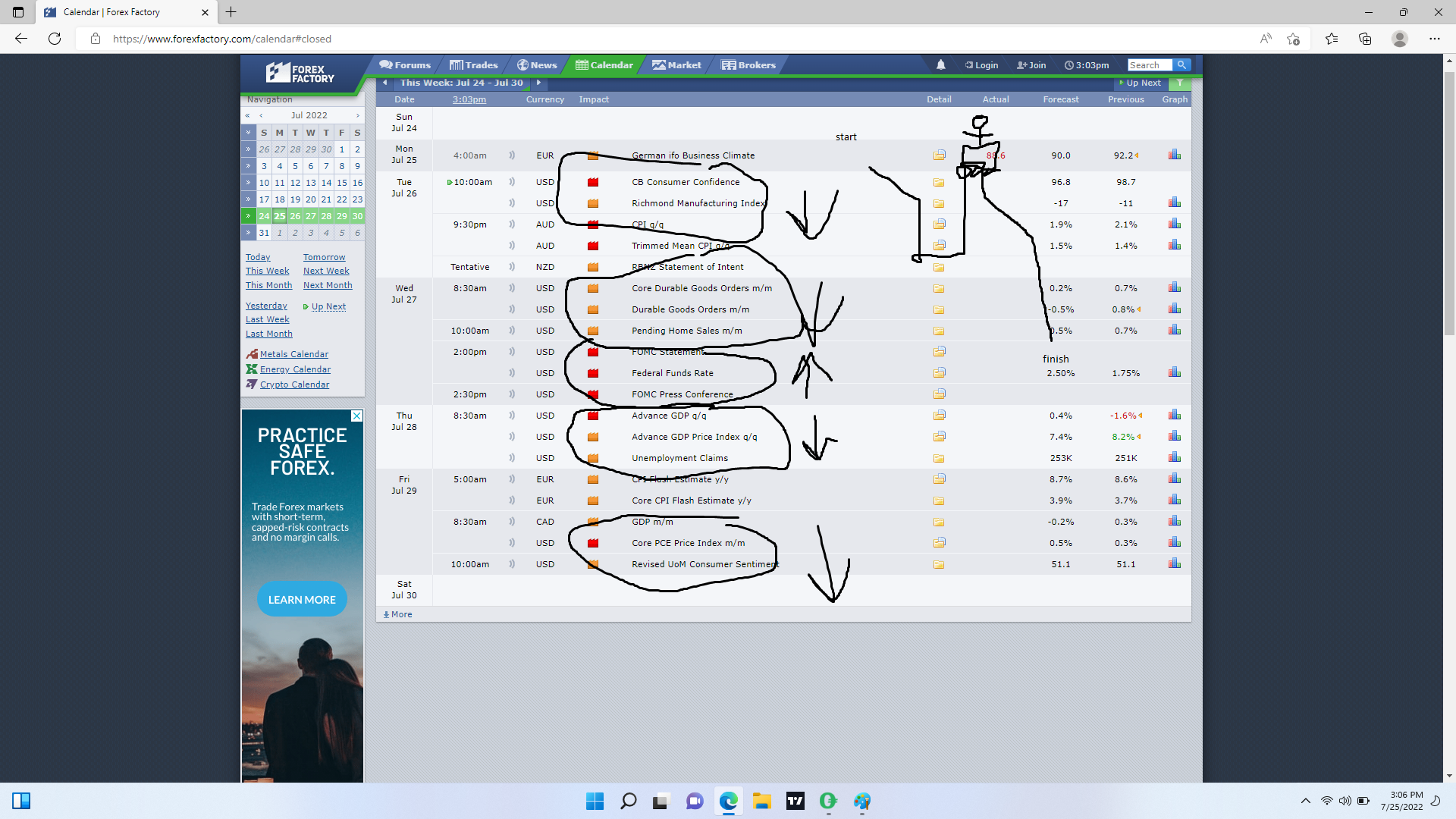This screenshot has height=819, width=1456.
Task: Click the Metals Calendar link
Action: tap(294, 354)
